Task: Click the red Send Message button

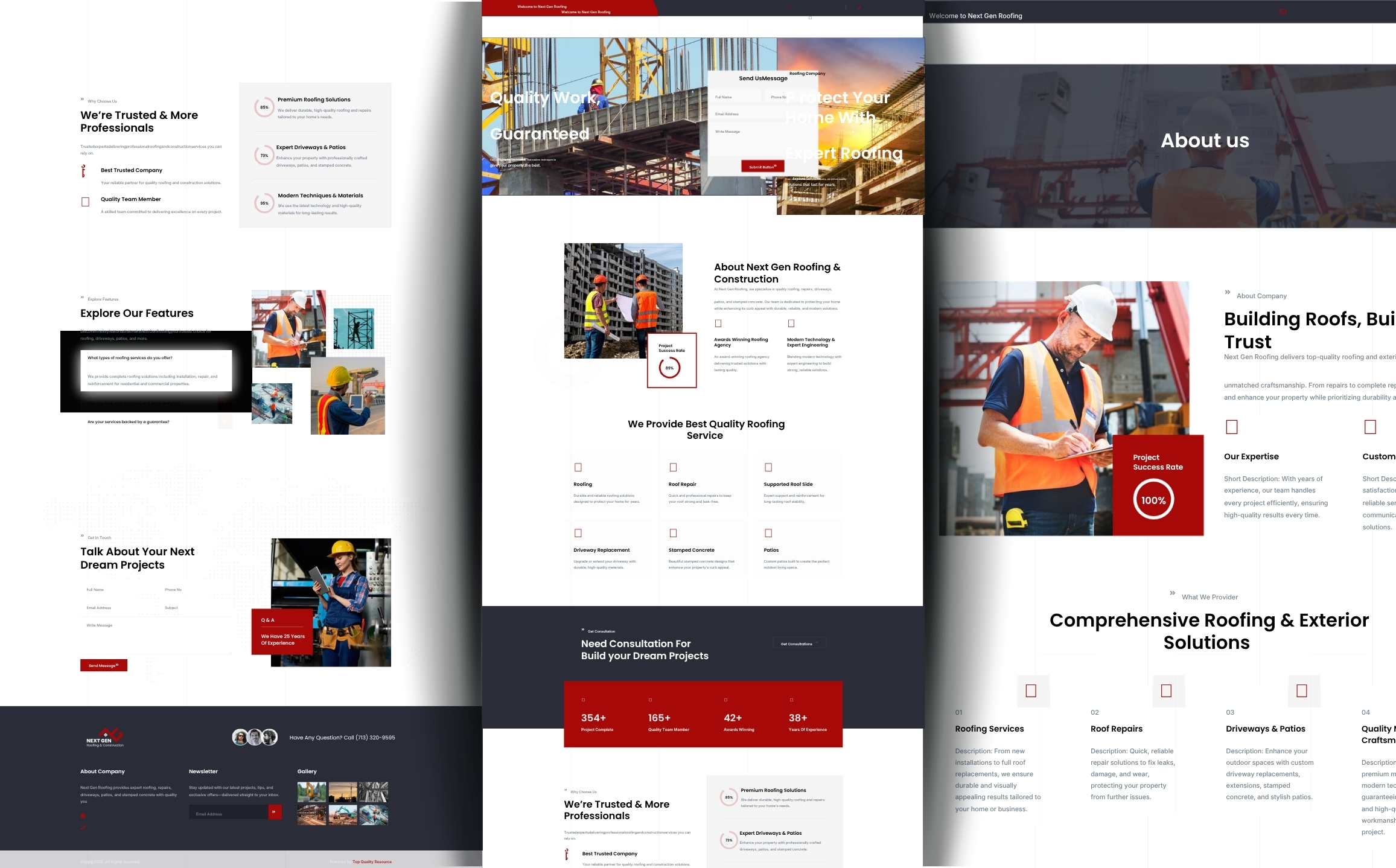Action: [104, 665]
